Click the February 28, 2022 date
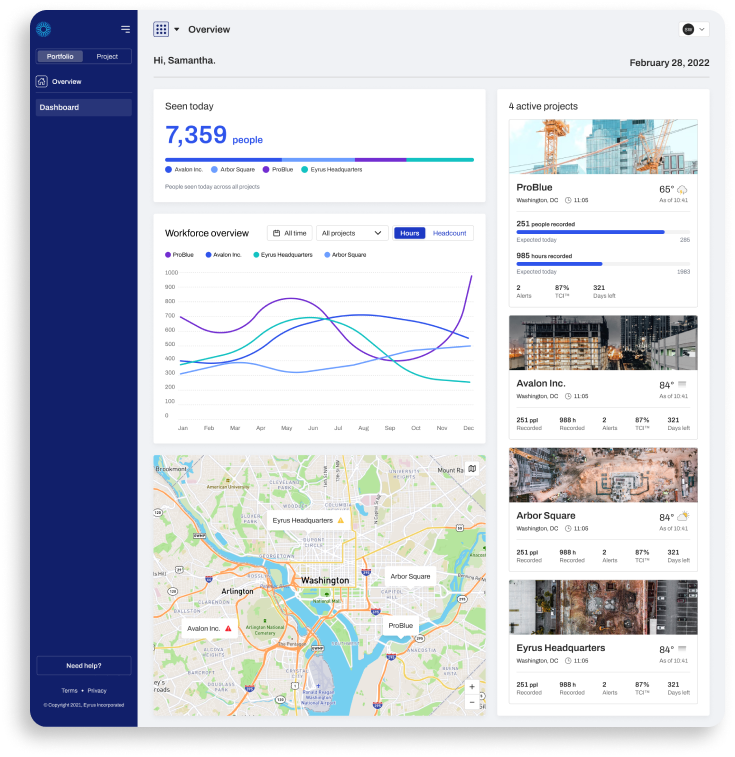Image resolution: width=735 pixels, height=757 pixels. click(669, 63)
